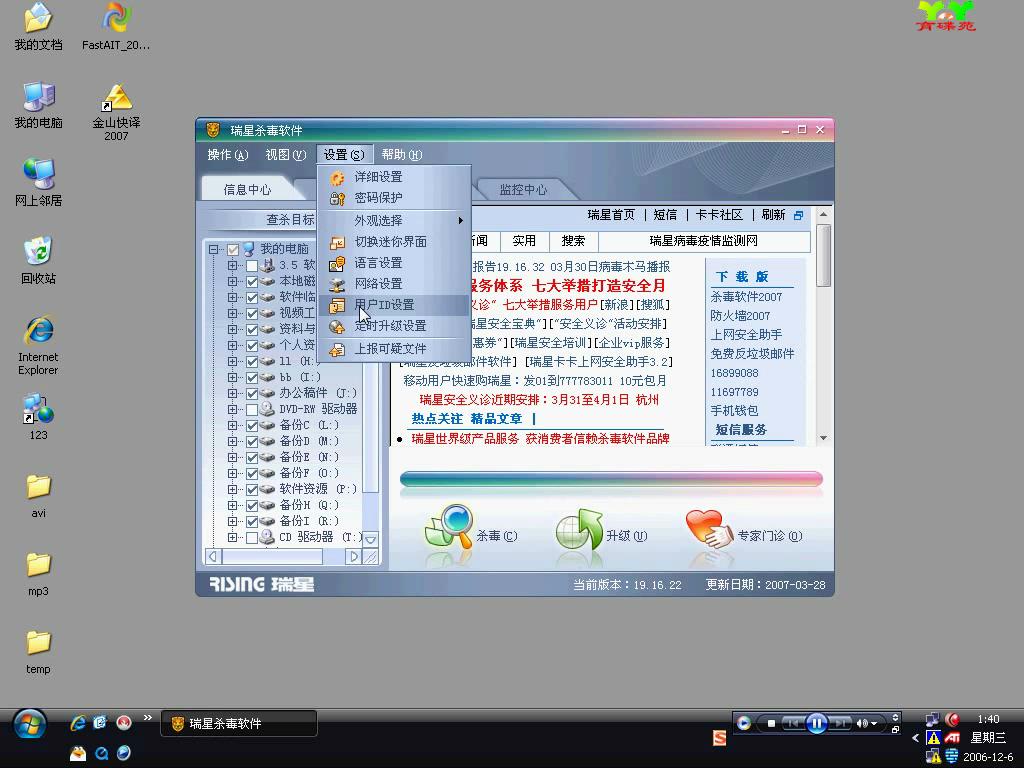The width and height of the screenshot is (1024, 768).
Task: Check the DVD-RW 驱动器 checkbox
Action: (252, 409)
